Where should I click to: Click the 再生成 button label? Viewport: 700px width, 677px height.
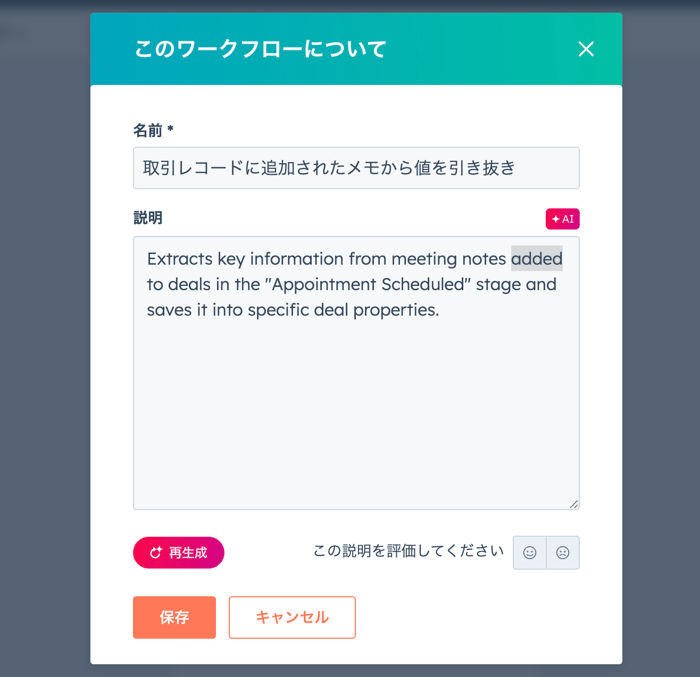188,553
